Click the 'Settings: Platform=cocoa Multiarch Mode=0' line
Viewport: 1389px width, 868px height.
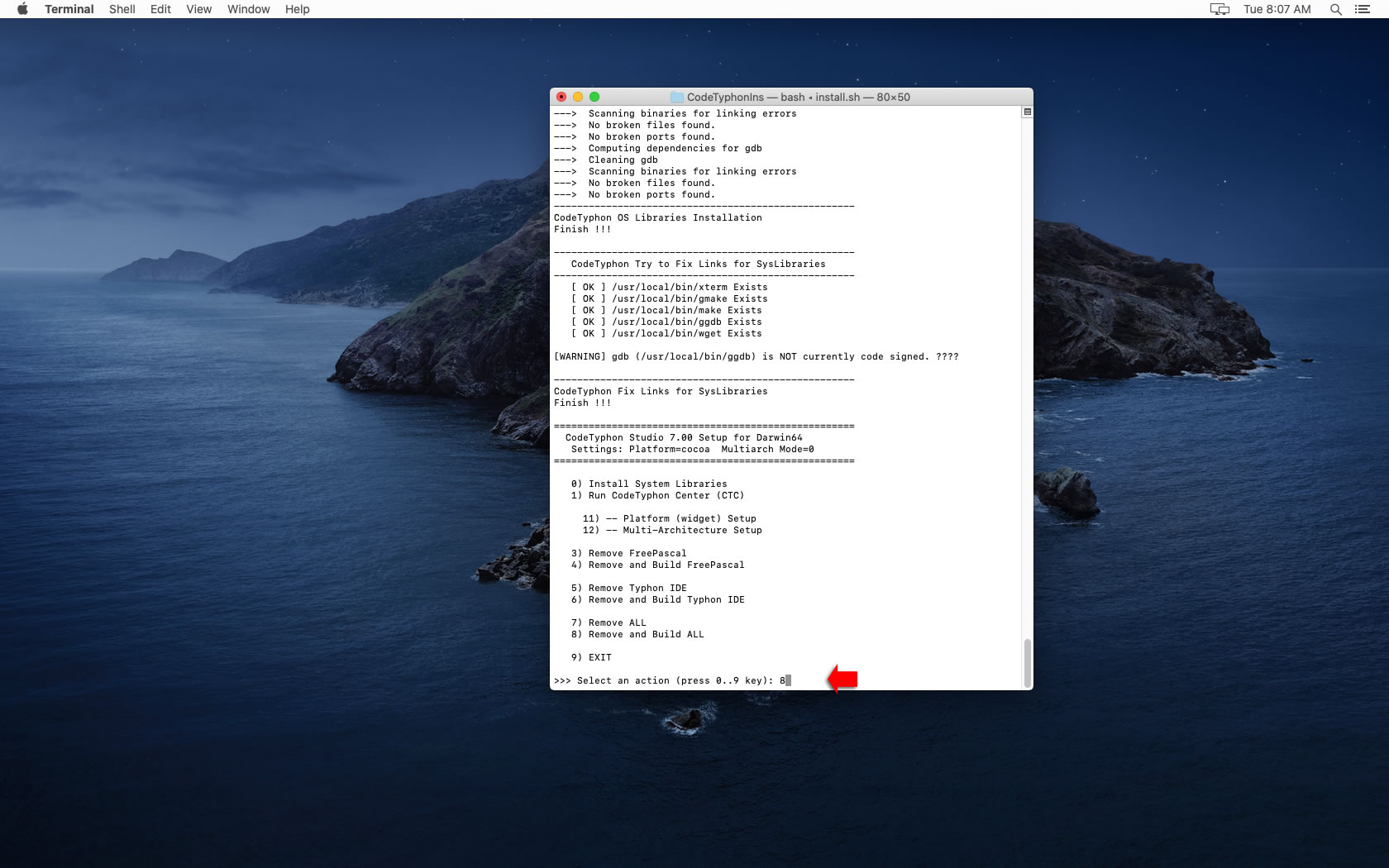693,449
